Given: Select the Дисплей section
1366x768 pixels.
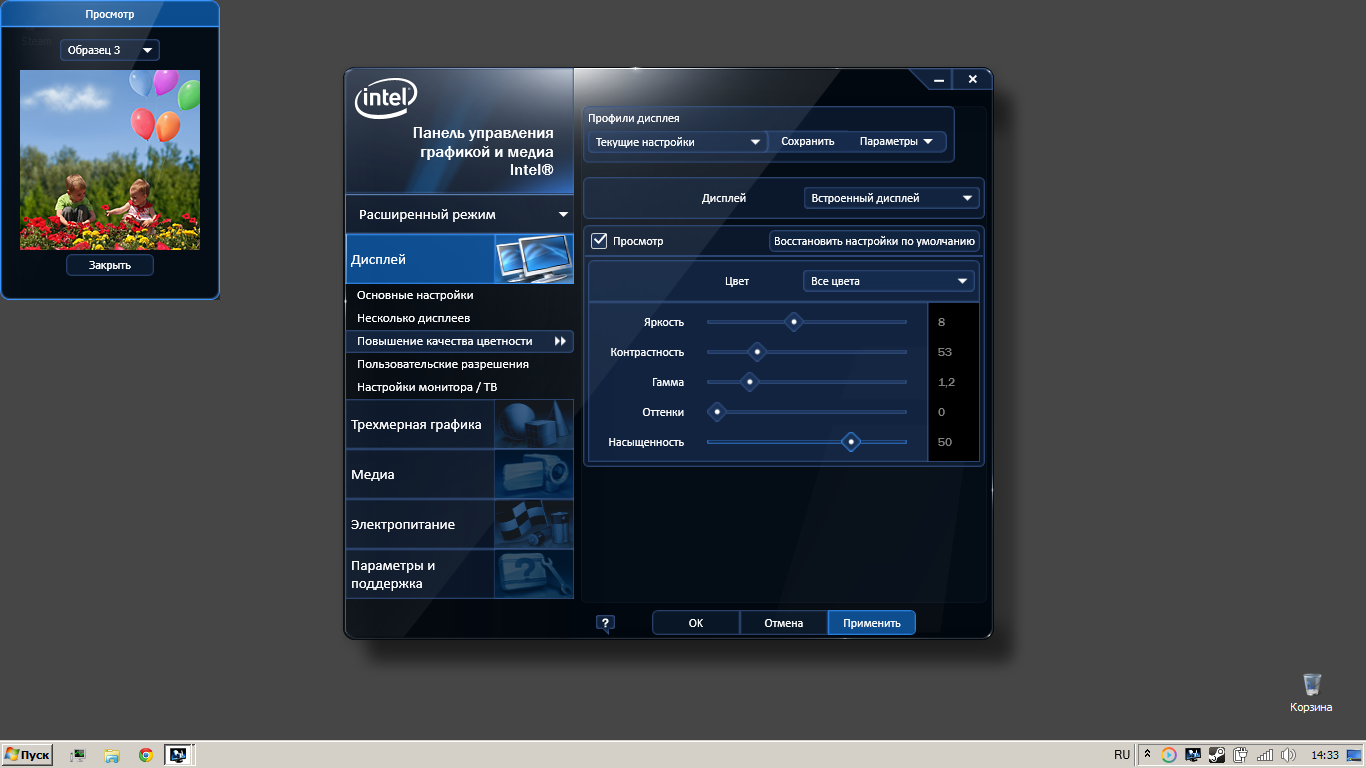Looking at the screenshot, I should pos(460,259).
